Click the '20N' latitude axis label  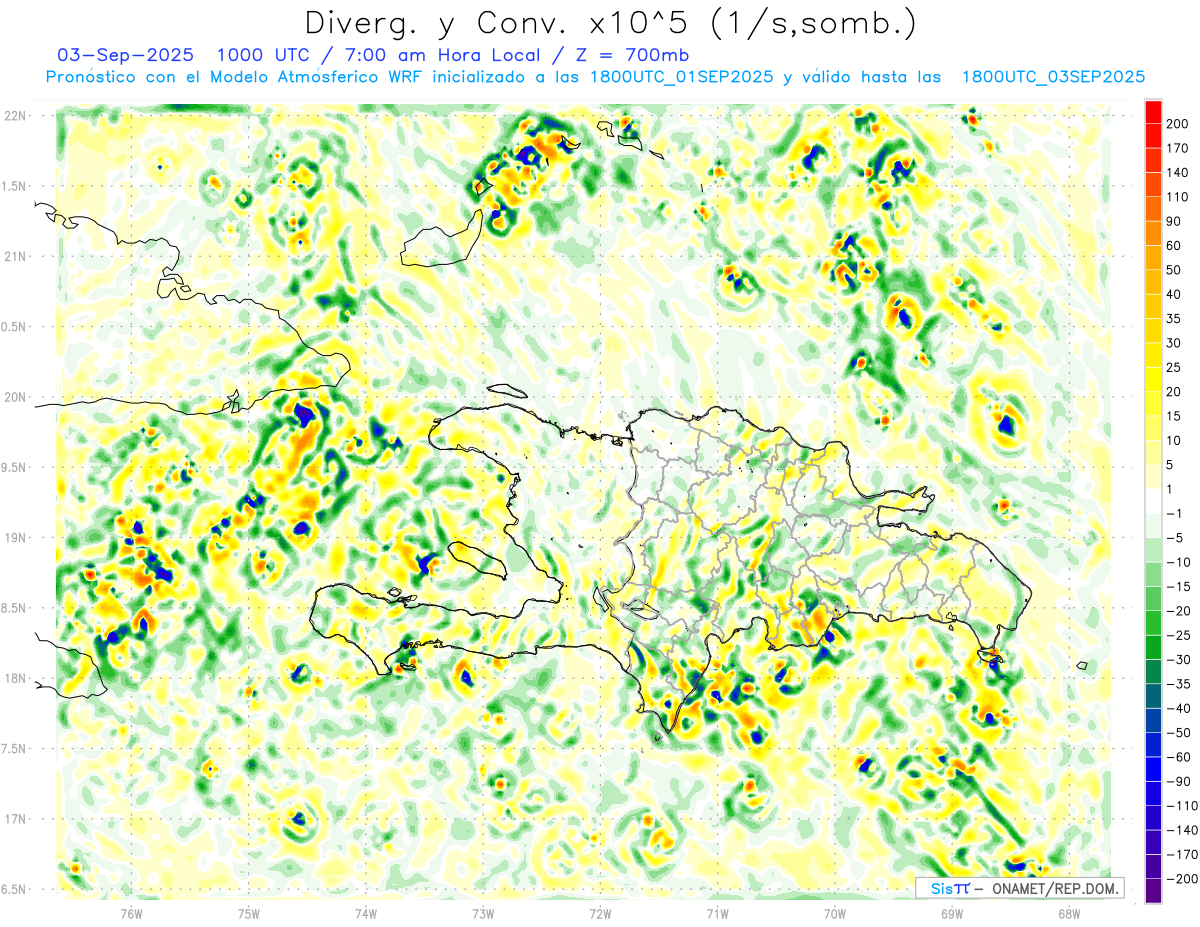[15, 397]
